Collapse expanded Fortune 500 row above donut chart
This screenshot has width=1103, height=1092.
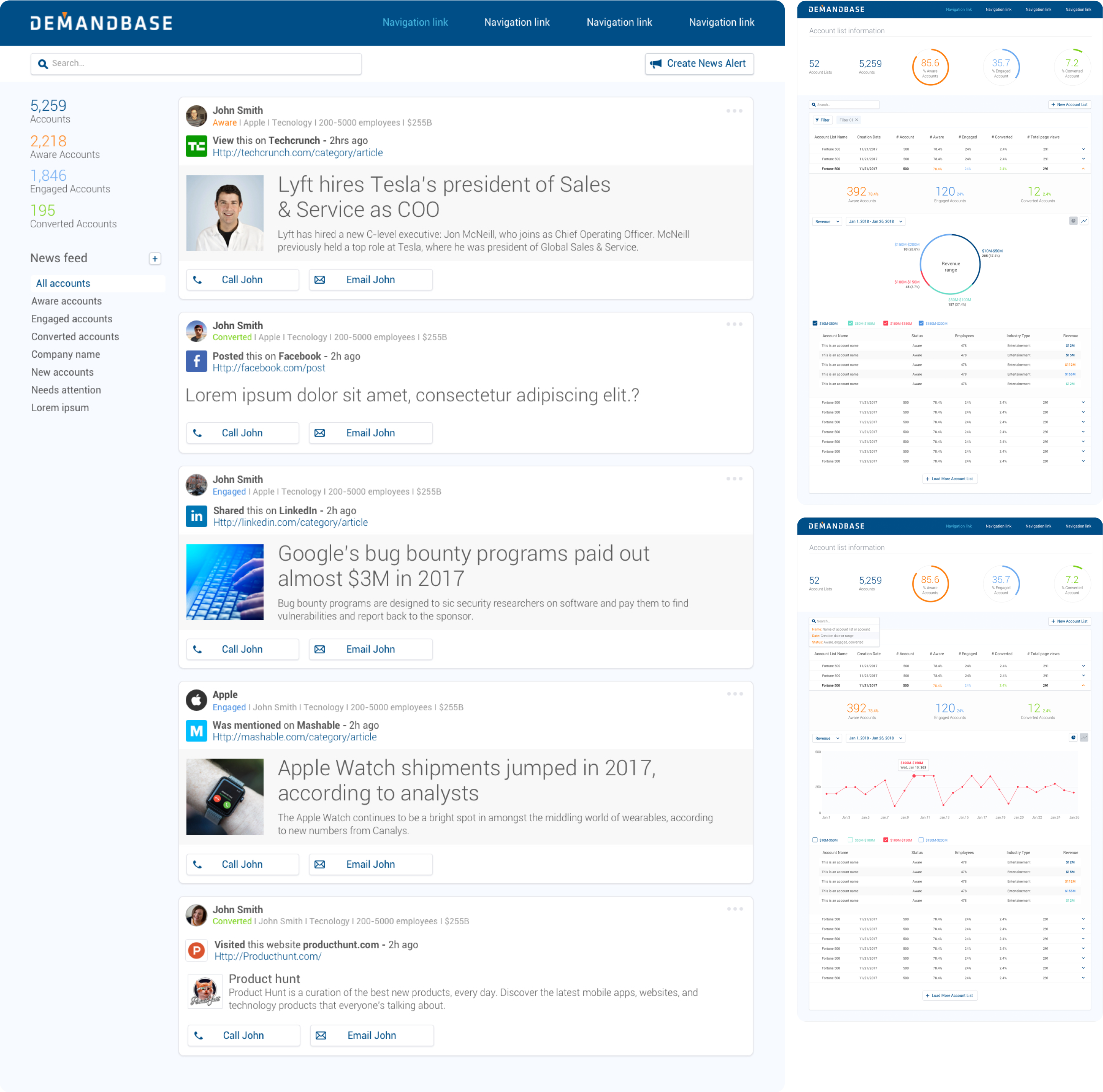pos(1083,169)
